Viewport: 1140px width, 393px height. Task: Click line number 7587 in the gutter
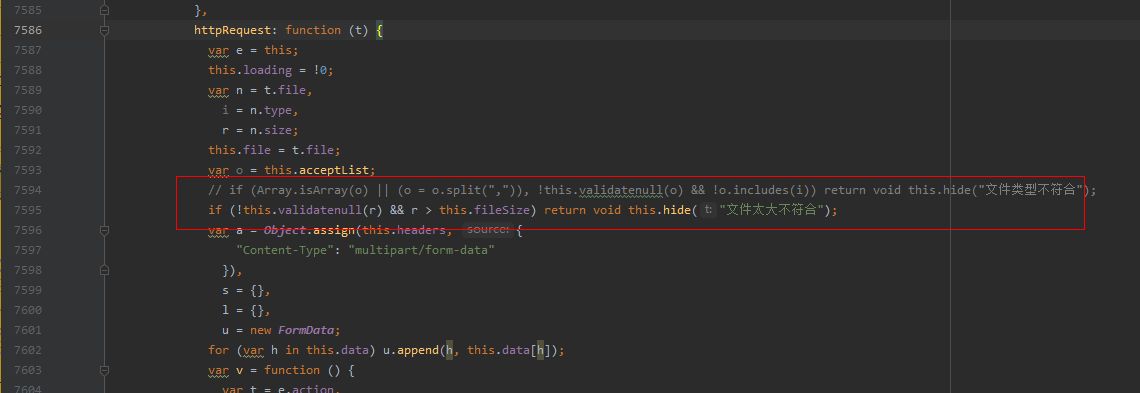point(28,50)
